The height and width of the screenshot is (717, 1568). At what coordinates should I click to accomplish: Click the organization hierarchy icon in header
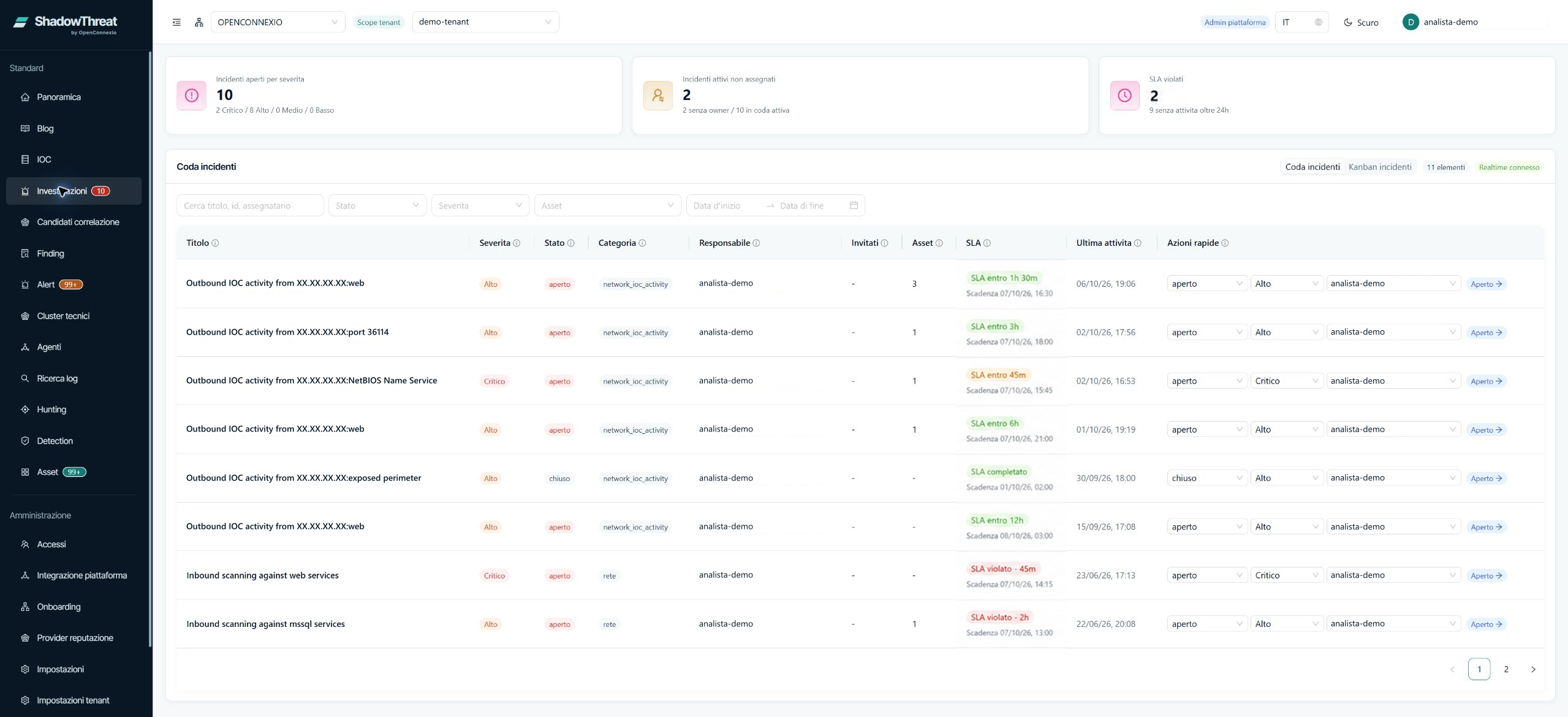click(199, 22)
